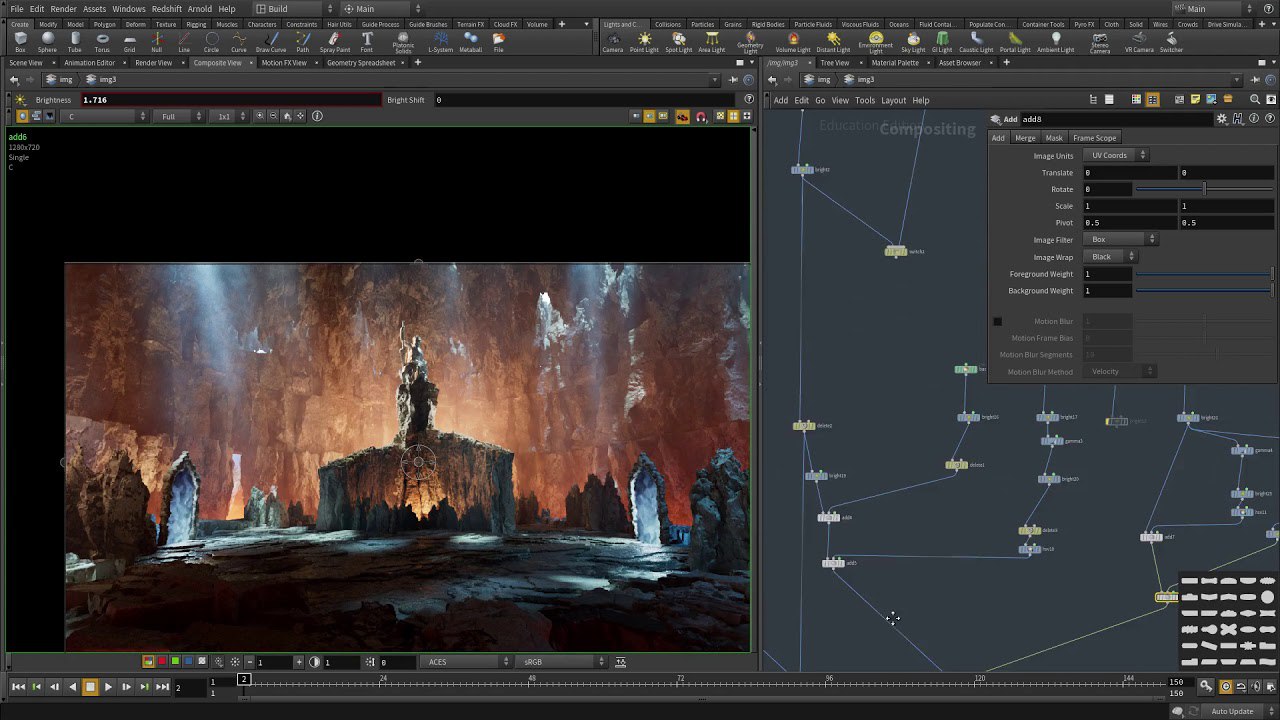Open the network editor Tools menu
This screenshot has height=720, width=1280.
(865, 100)
